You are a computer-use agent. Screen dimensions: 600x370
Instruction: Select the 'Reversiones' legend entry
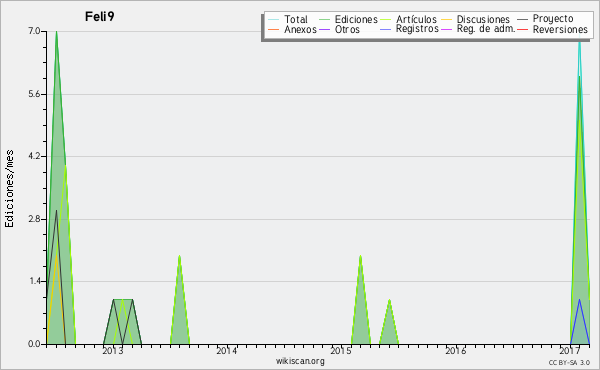tap(552, 29)
